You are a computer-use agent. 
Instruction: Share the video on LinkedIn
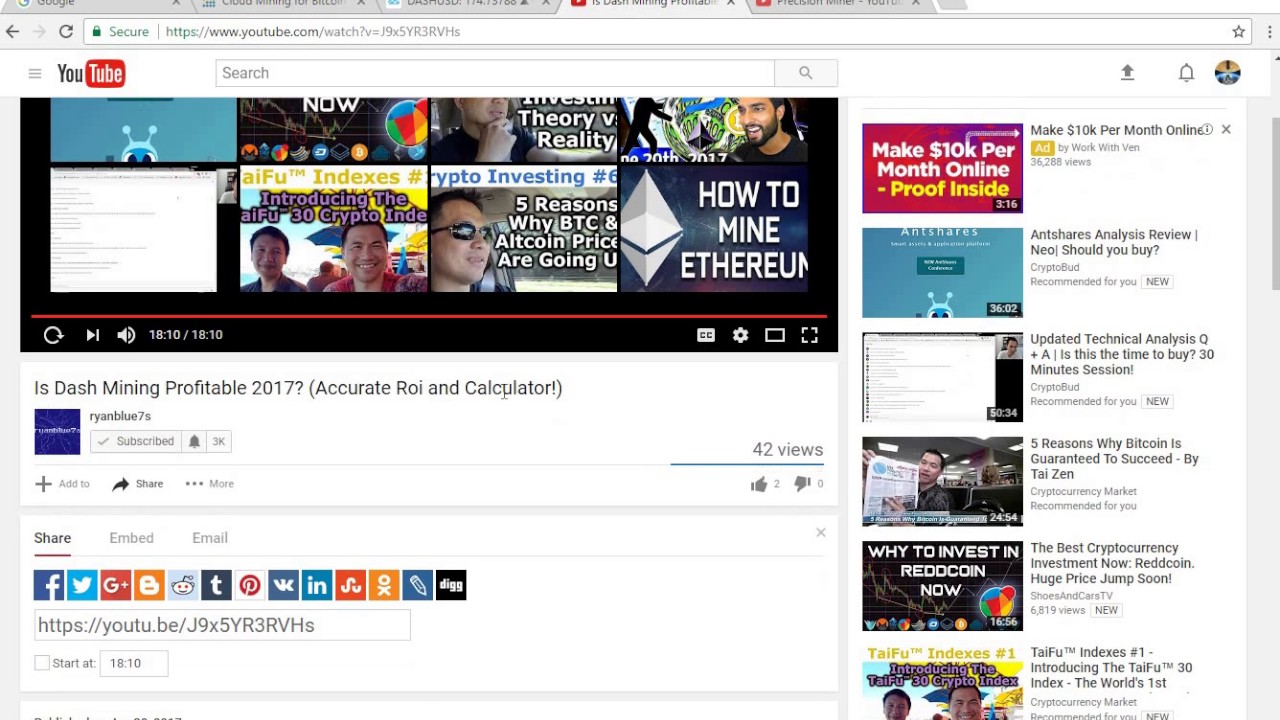pyautogui.click(x=317, y=585)
